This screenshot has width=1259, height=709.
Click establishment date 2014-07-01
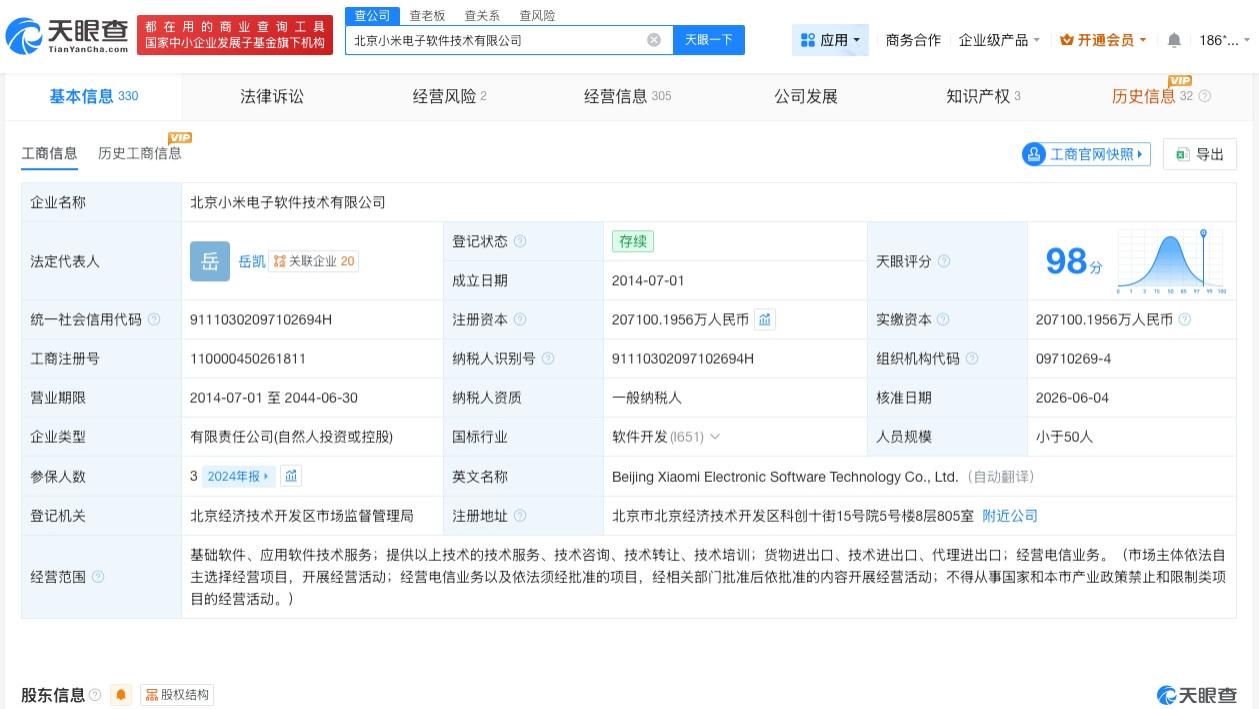[648, 281]
